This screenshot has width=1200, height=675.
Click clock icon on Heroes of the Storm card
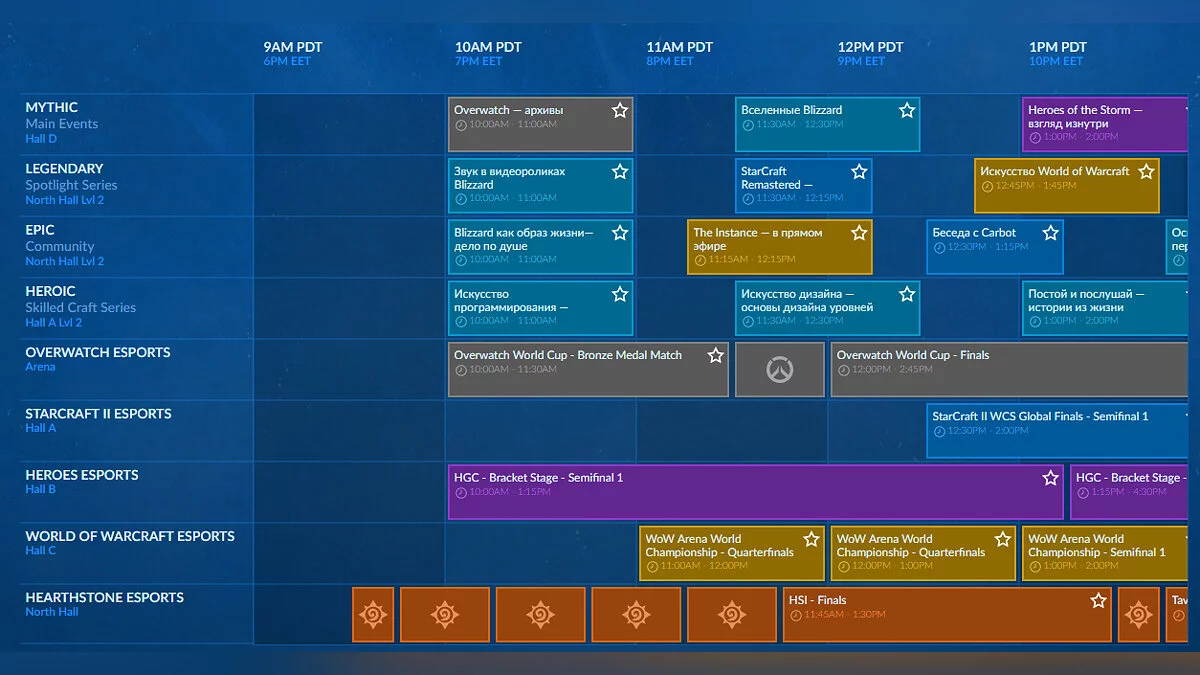(x=1034, y=137)
